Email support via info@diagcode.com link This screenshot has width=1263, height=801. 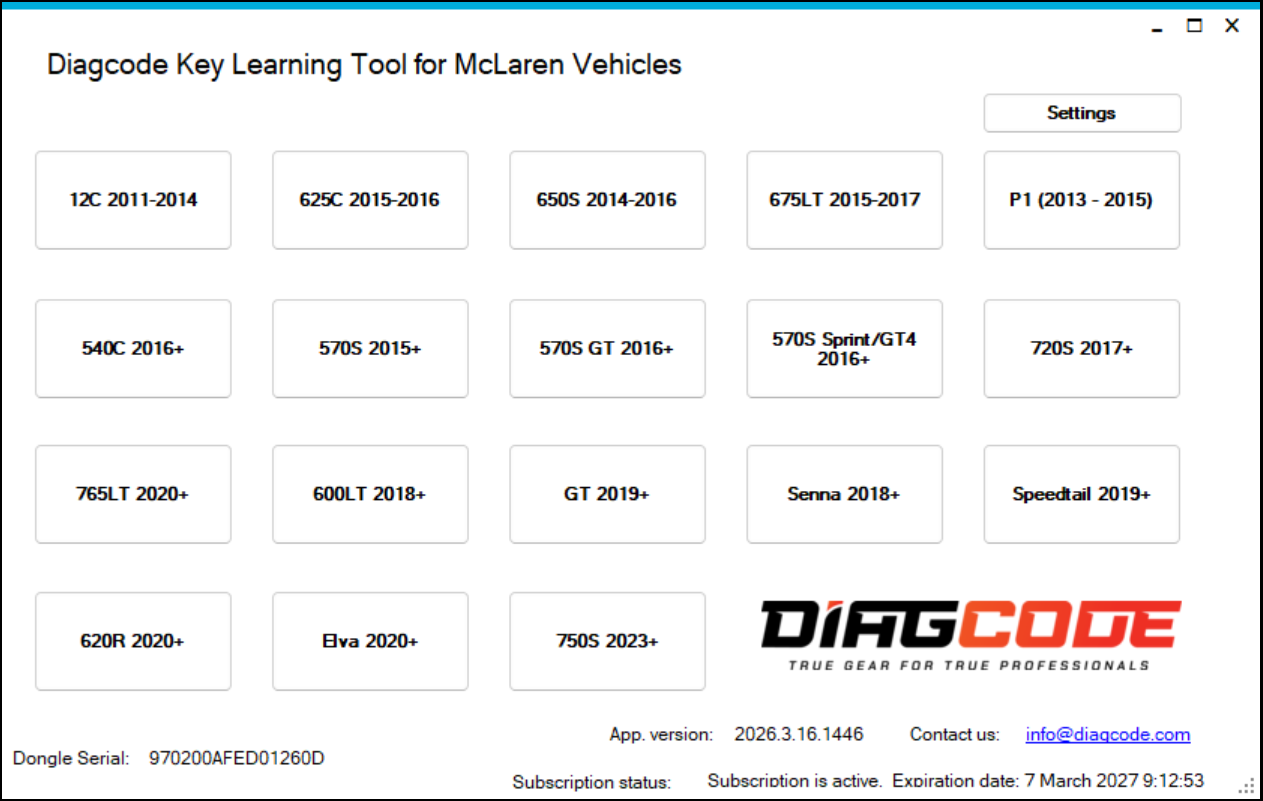point(1108,733)
